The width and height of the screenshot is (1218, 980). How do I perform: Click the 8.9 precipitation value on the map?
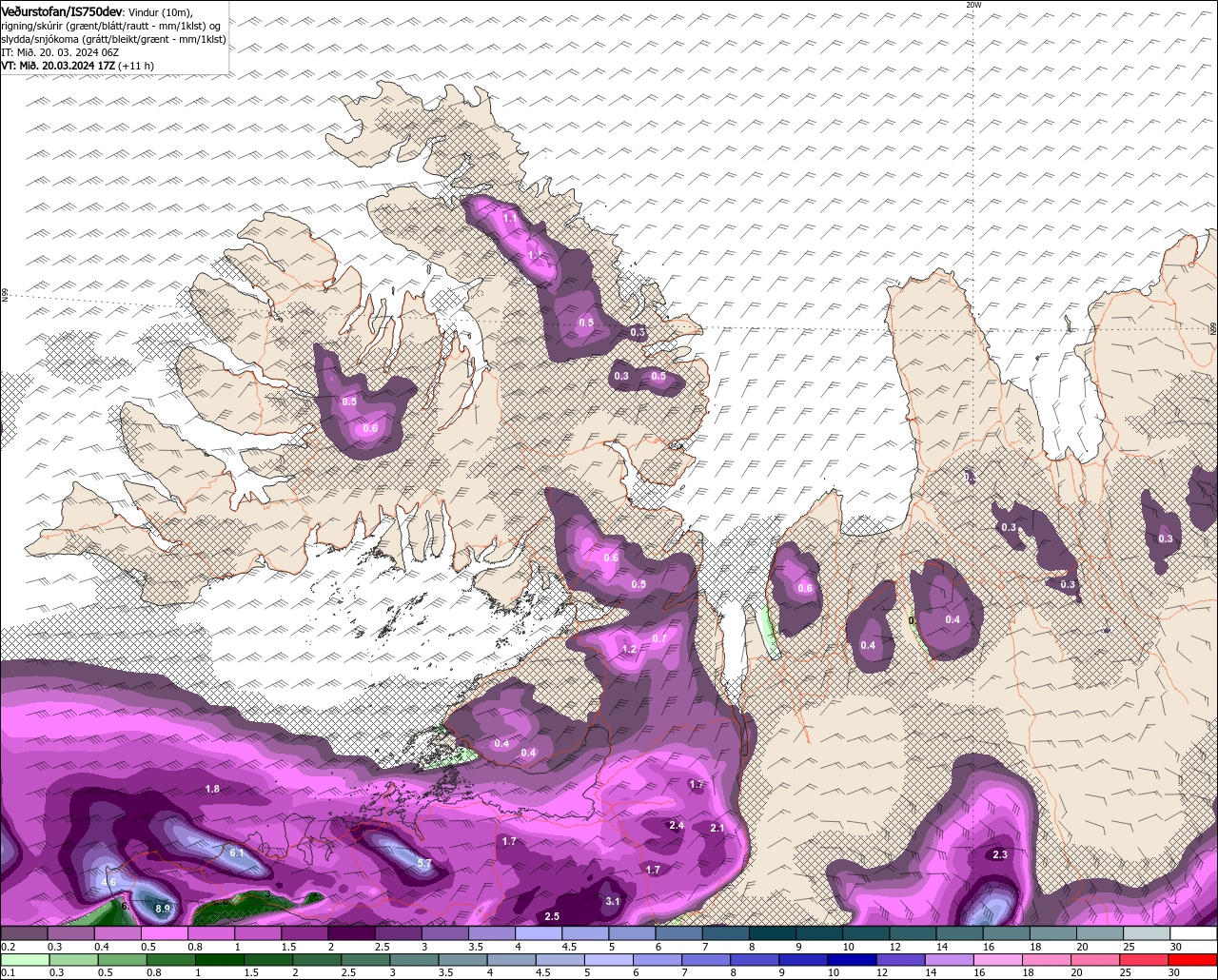pyautogui.click(x=163, y=909)
